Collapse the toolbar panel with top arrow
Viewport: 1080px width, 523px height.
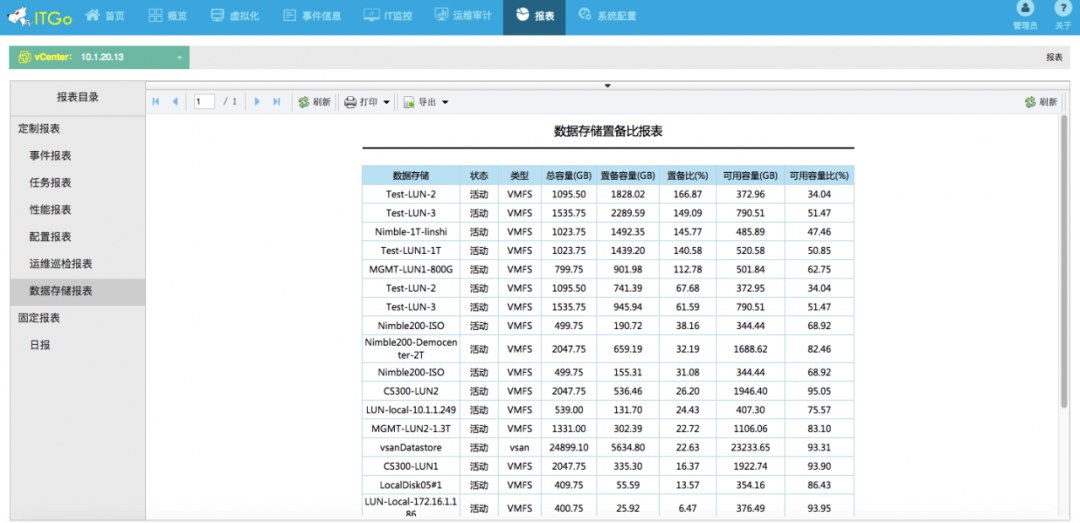click(608, 86)
